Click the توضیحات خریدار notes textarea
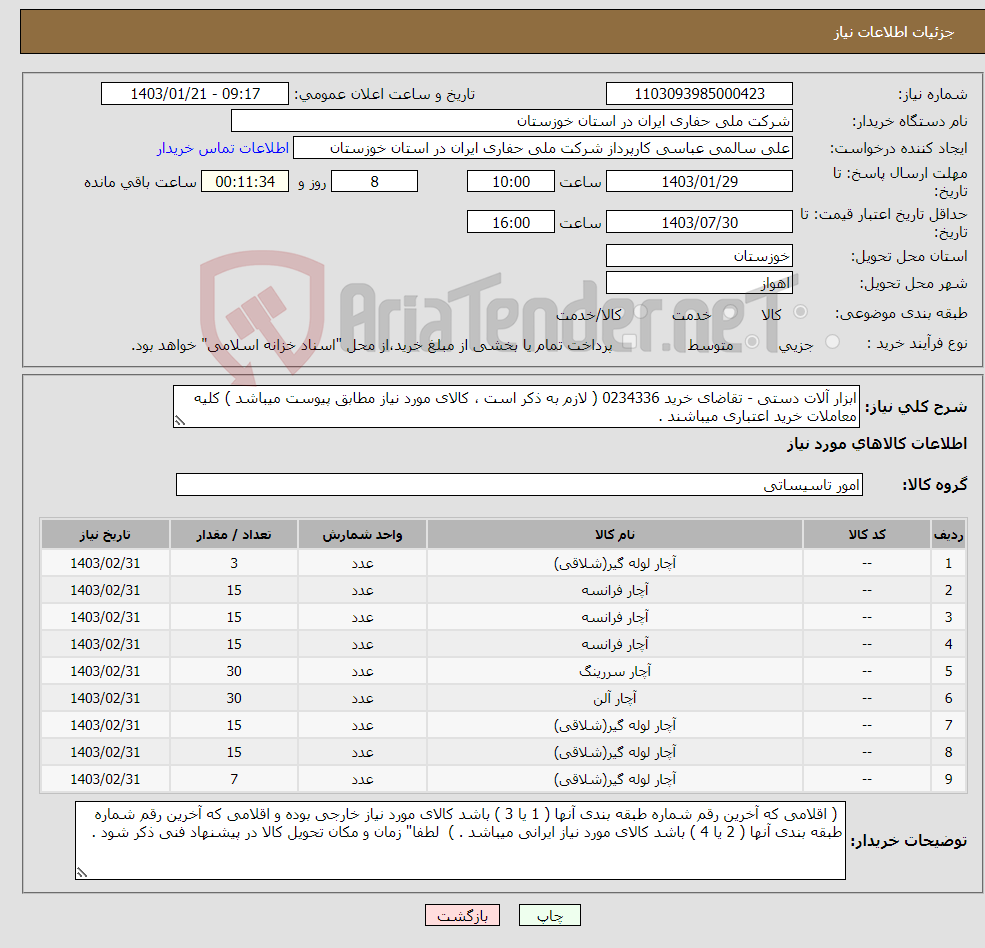The image size is (985, 948). pos(460,841)
